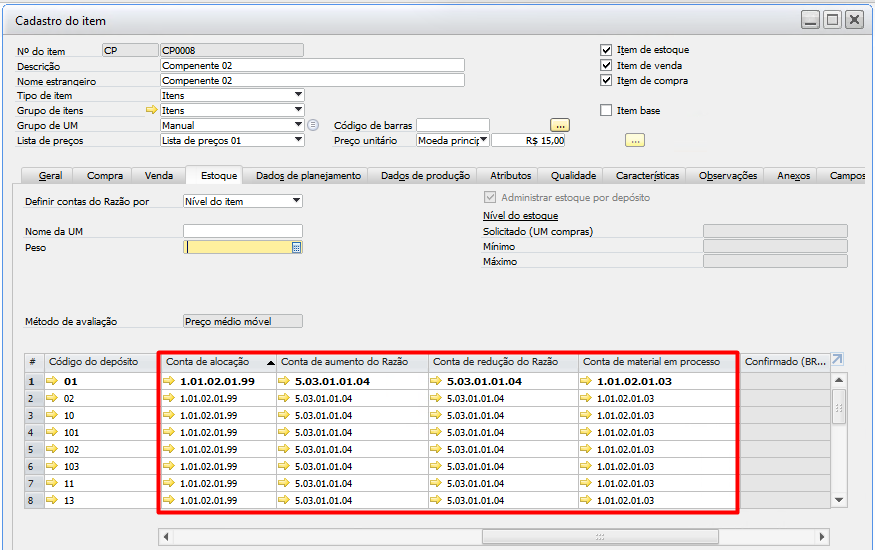Click the expand table icon at grid corner
The height and width of the screenshot is (550, 875).
click(837, 360)
